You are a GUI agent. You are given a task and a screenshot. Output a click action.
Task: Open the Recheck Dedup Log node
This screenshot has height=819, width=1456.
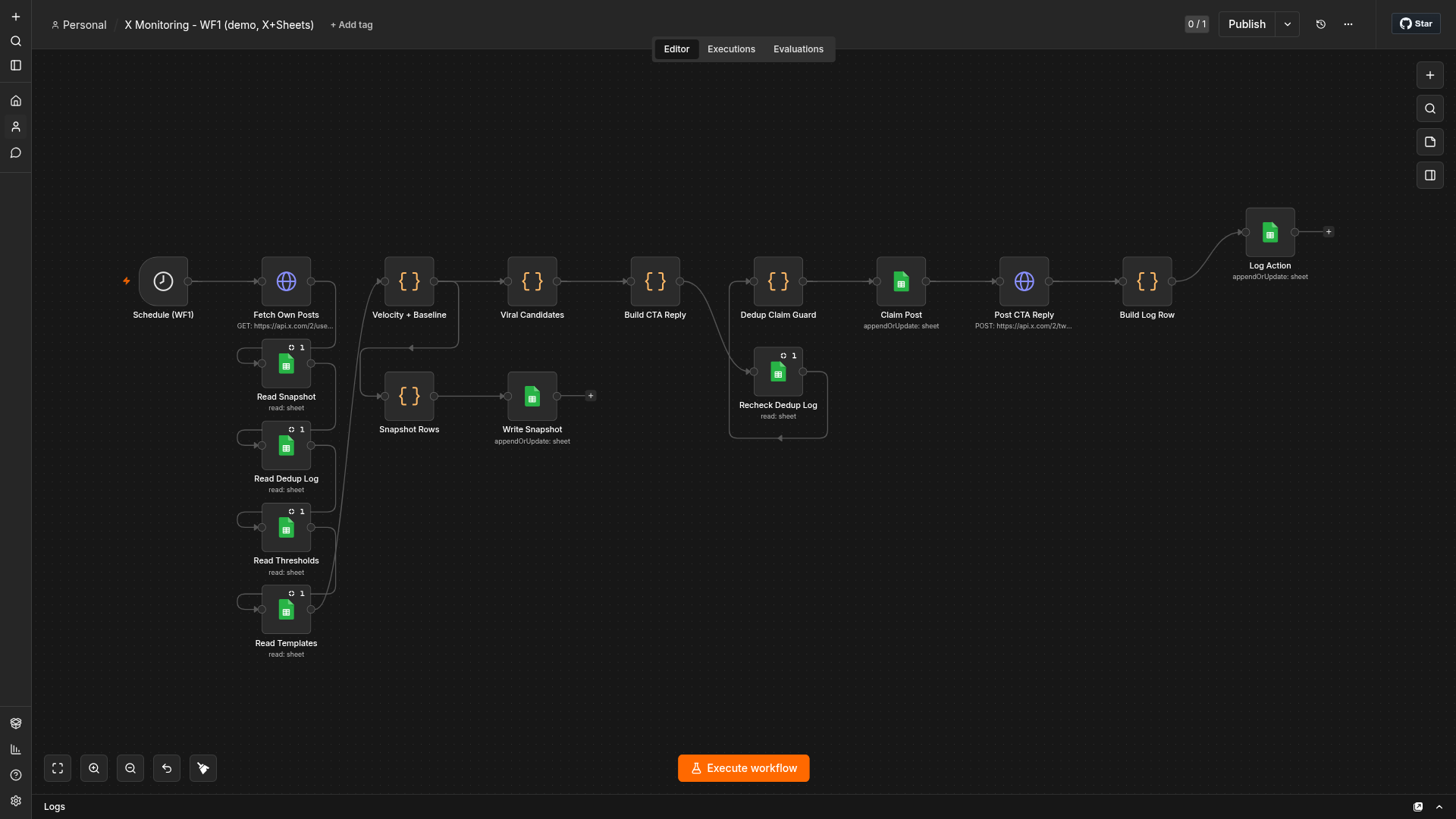point(778,372)
